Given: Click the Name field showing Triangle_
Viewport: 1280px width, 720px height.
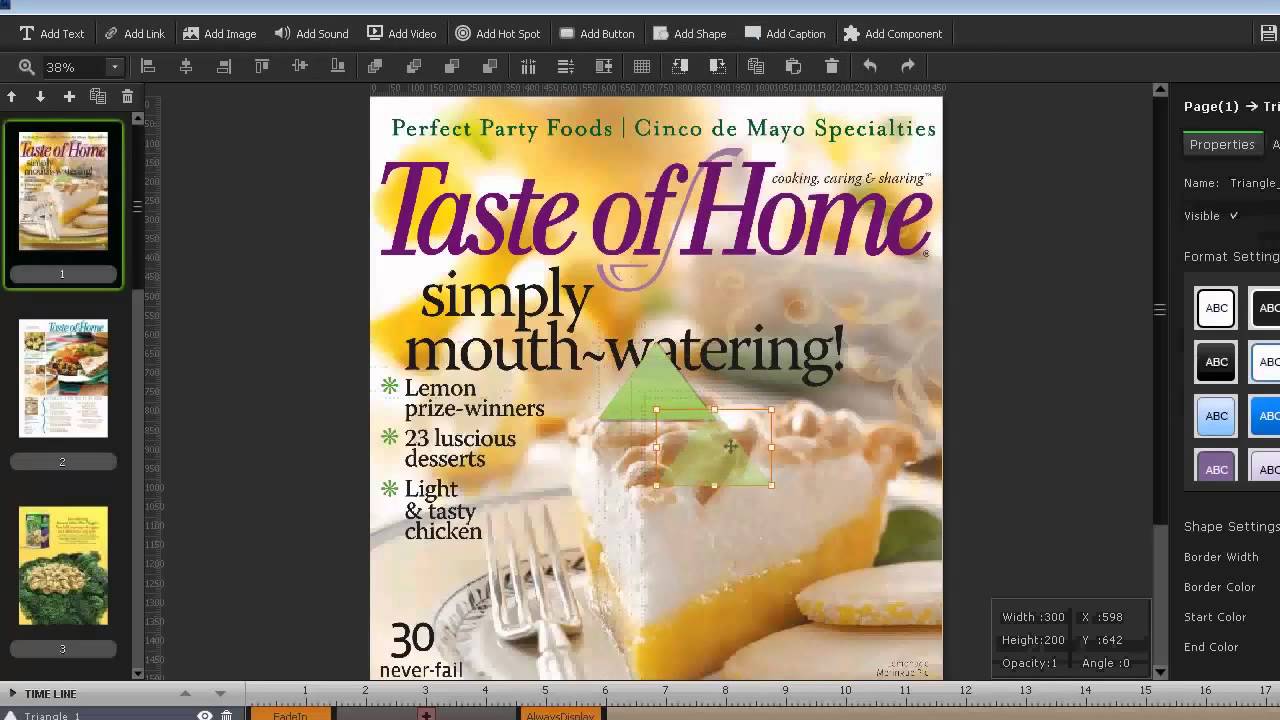Looking at the screenshot, I should pos(1254,184).
